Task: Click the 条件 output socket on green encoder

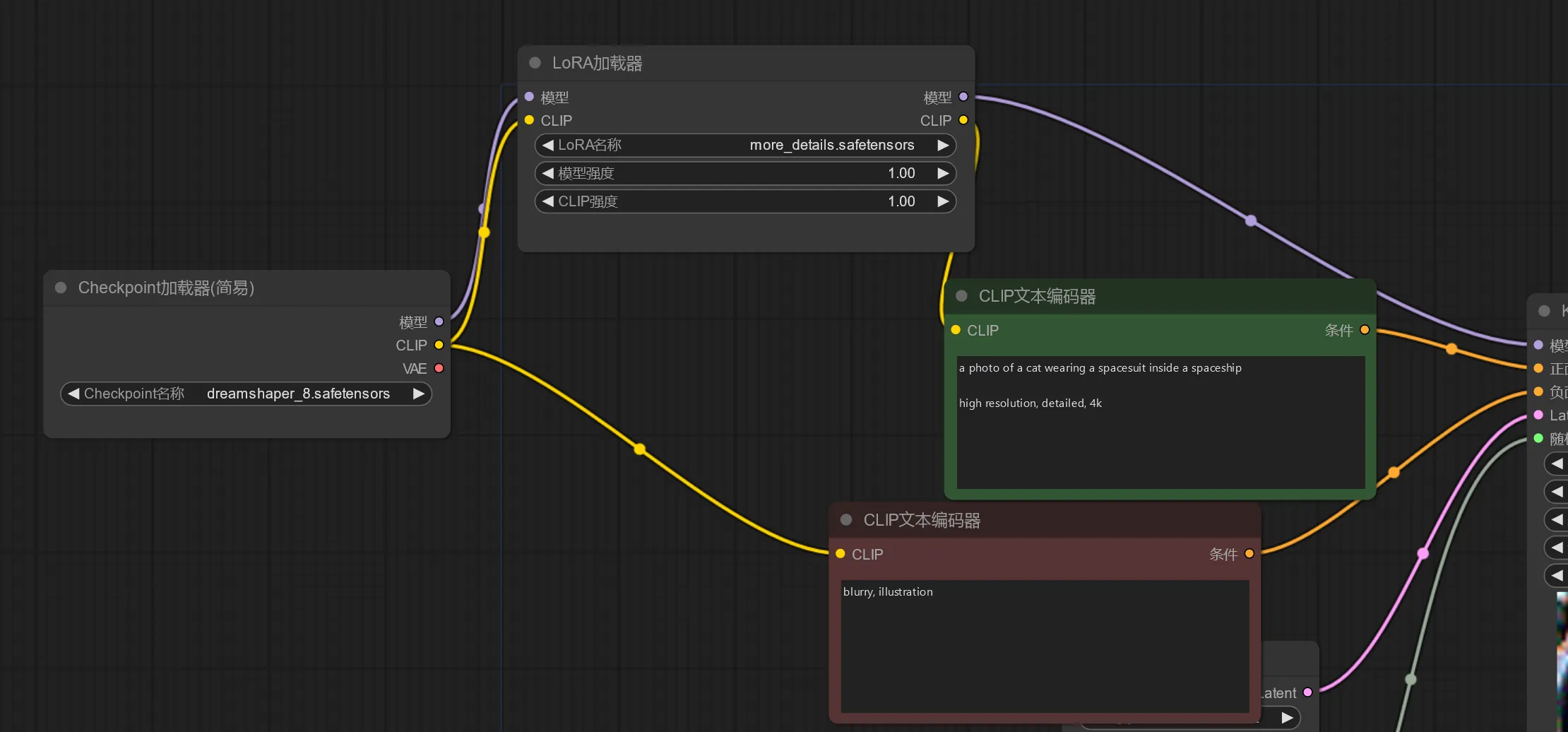Action: click(1365, 330)
